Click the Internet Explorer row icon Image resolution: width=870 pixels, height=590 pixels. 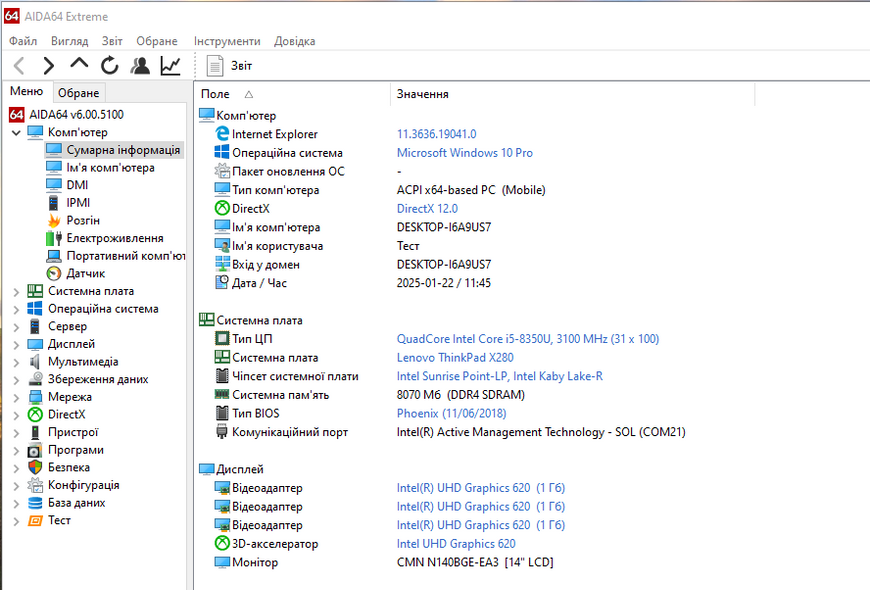click(x=222, y=134)
